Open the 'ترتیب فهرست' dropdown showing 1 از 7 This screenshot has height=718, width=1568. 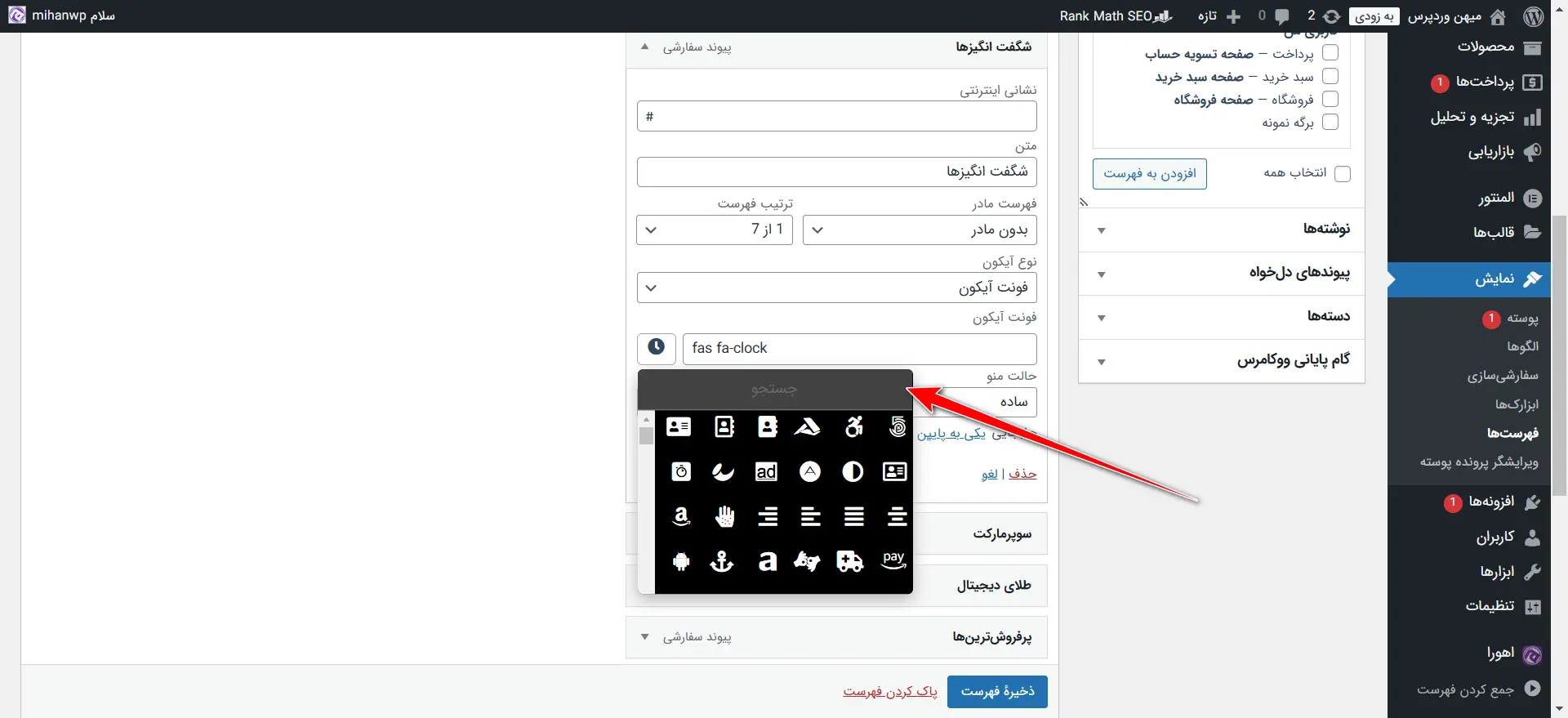(715, 230)
